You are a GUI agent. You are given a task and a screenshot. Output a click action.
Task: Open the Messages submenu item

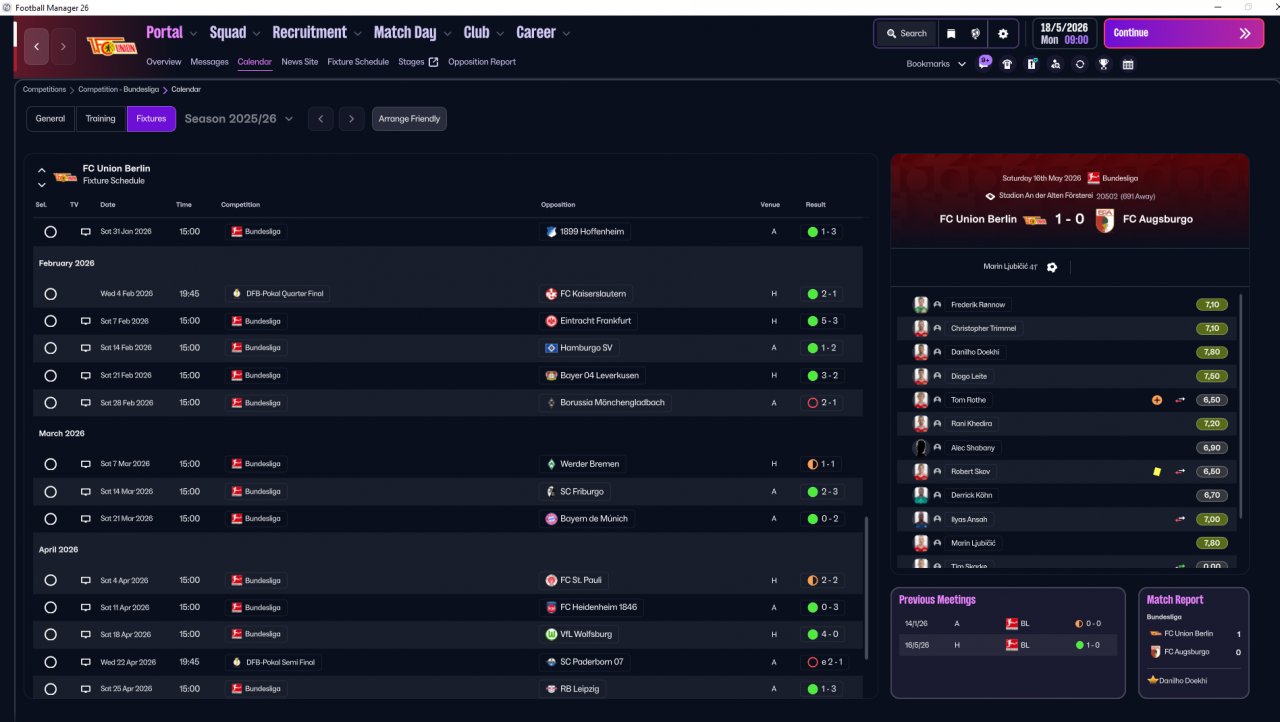pyautogui.click(x=209, y=62)
